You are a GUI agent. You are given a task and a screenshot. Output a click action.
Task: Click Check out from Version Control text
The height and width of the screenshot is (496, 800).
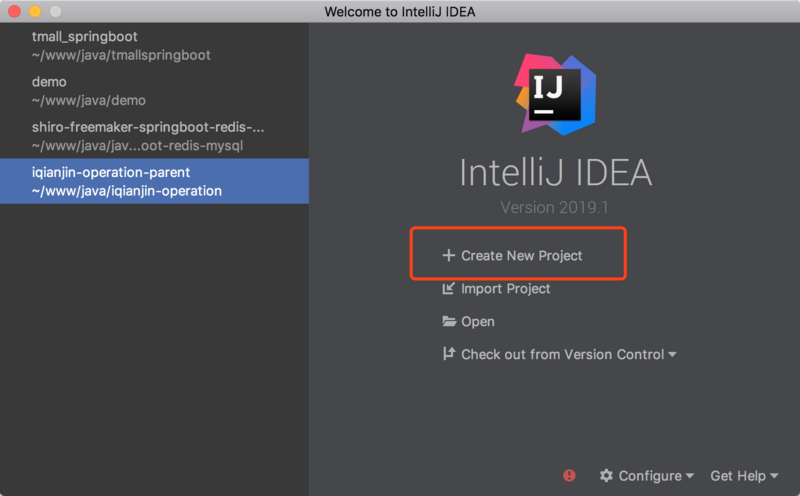(x=562, y=354)
